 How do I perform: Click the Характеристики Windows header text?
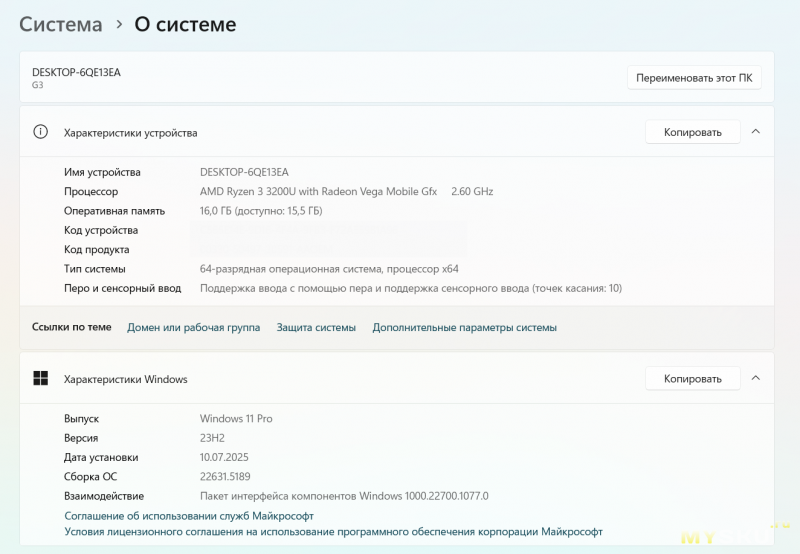tap(126, 380)
